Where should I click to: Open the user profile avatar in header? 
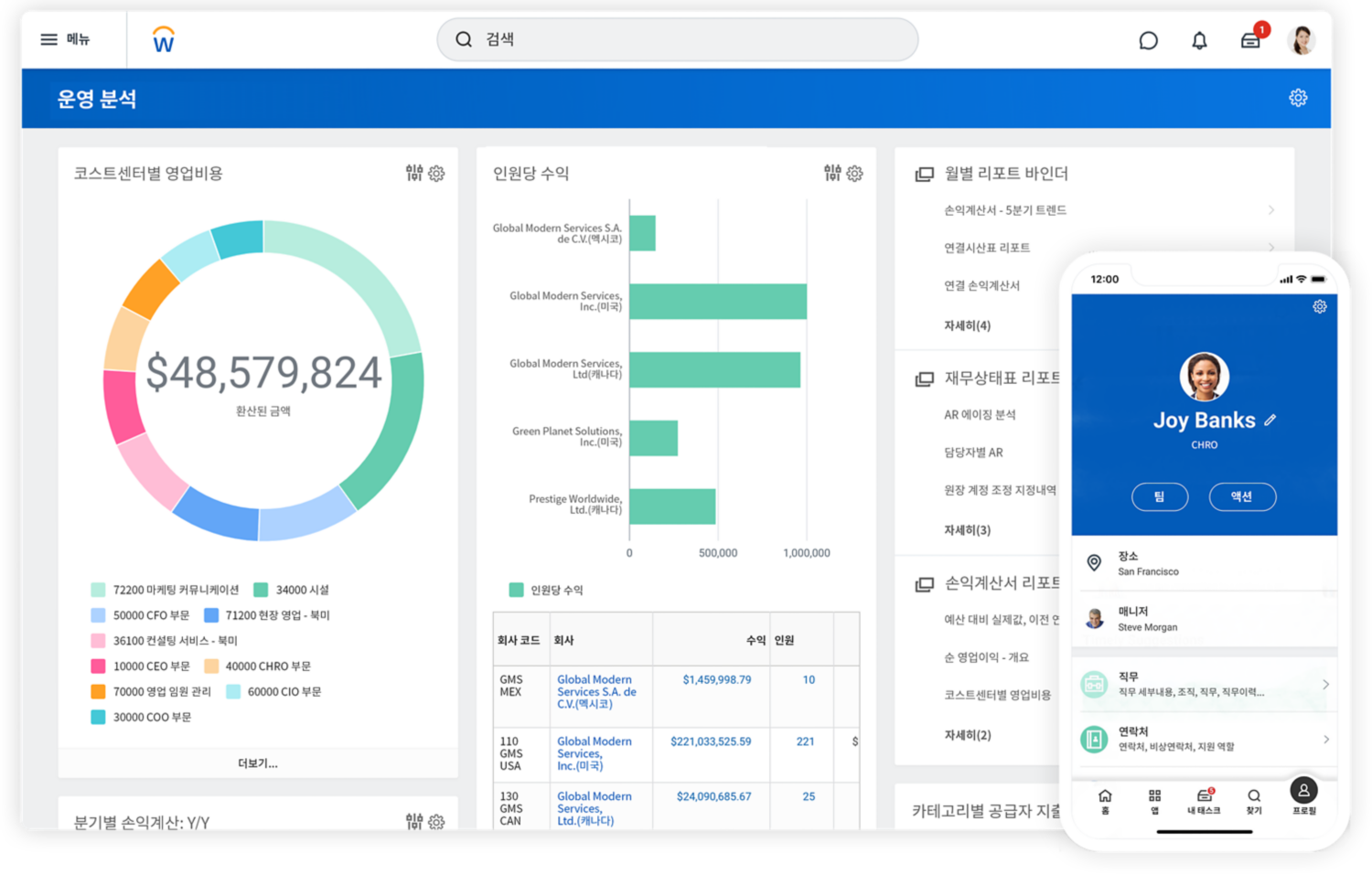click(1301, 39)
